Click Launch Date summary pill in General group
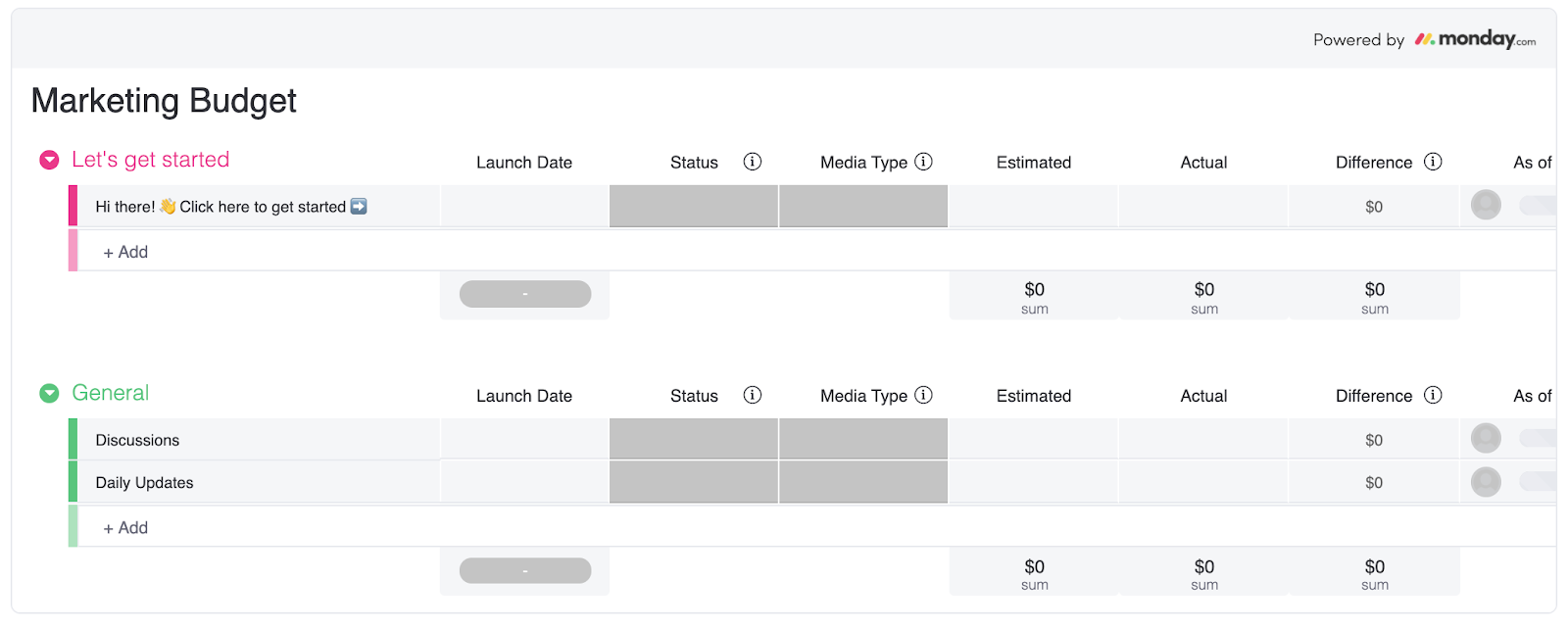This screenshot has height=629, width=1568. 525,570
